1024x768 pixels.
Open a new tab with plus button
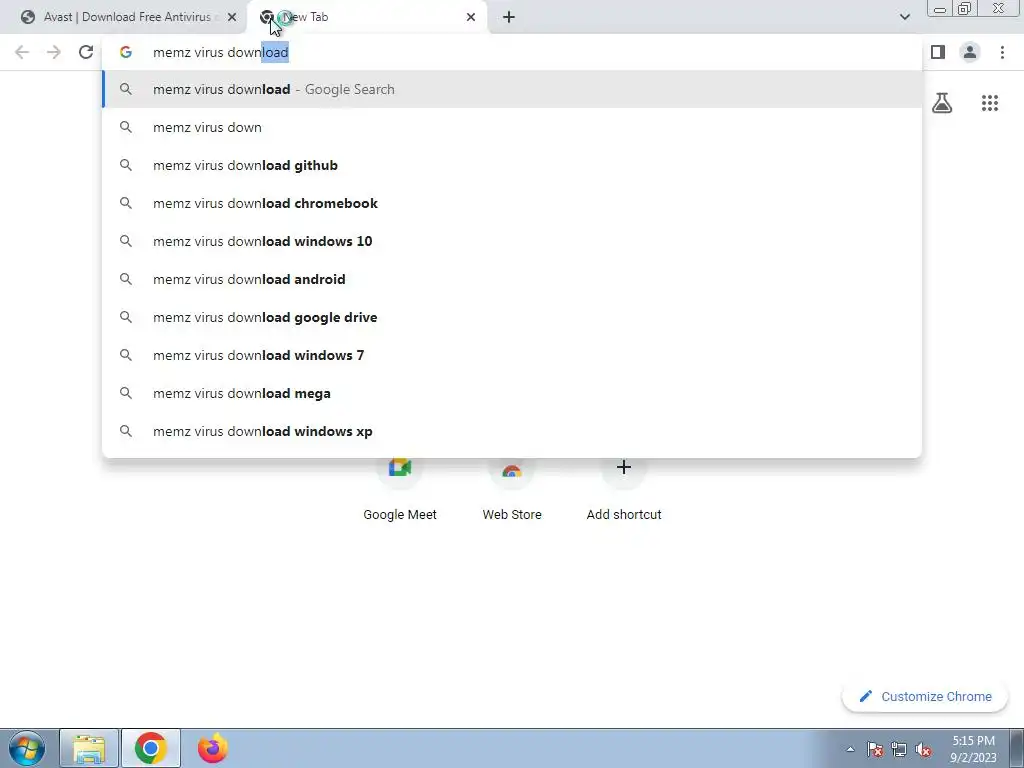pyautogui.click(x=509, y=17)
